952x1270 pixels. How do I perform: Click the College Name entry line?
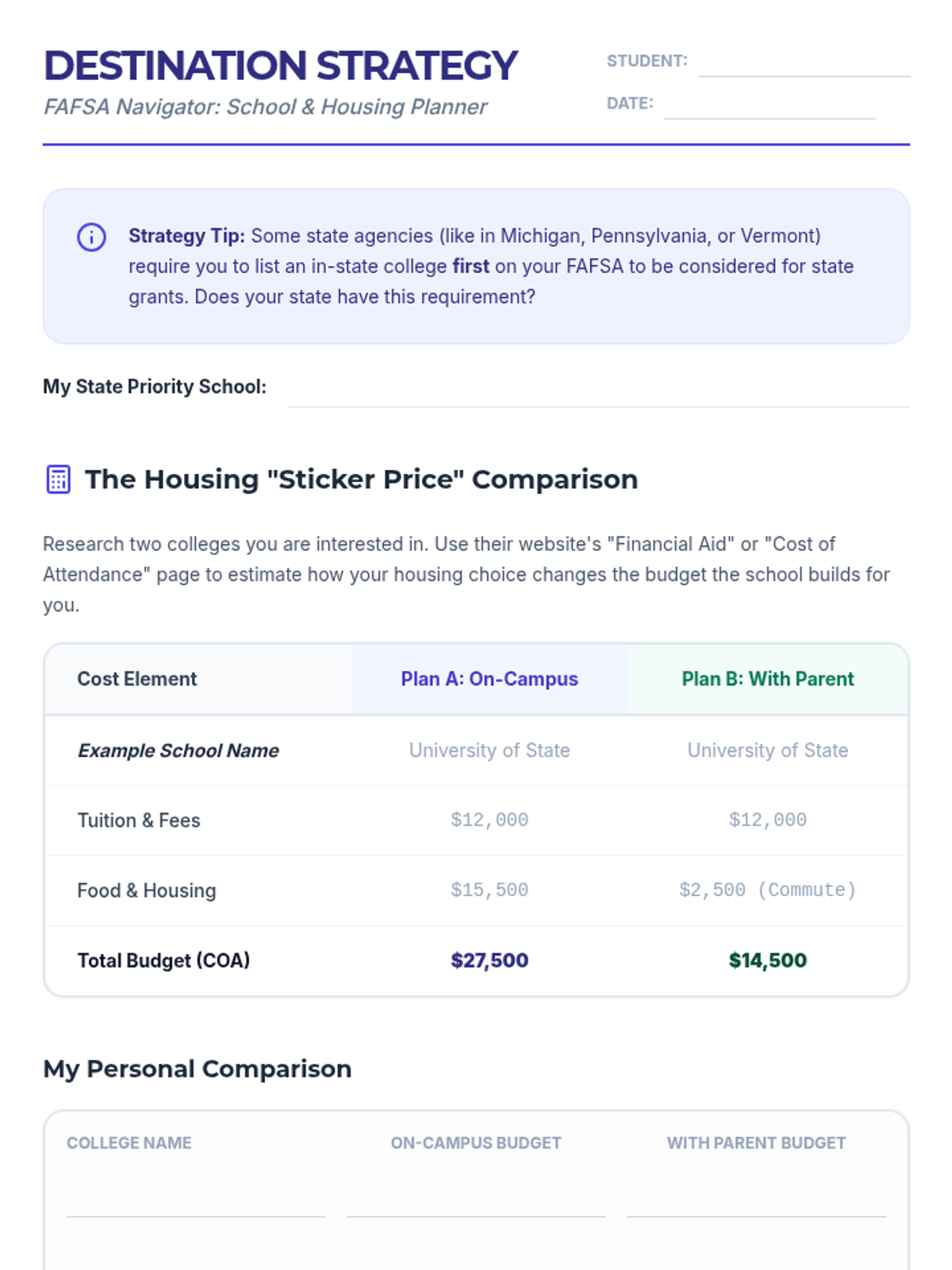[196, 1200]
